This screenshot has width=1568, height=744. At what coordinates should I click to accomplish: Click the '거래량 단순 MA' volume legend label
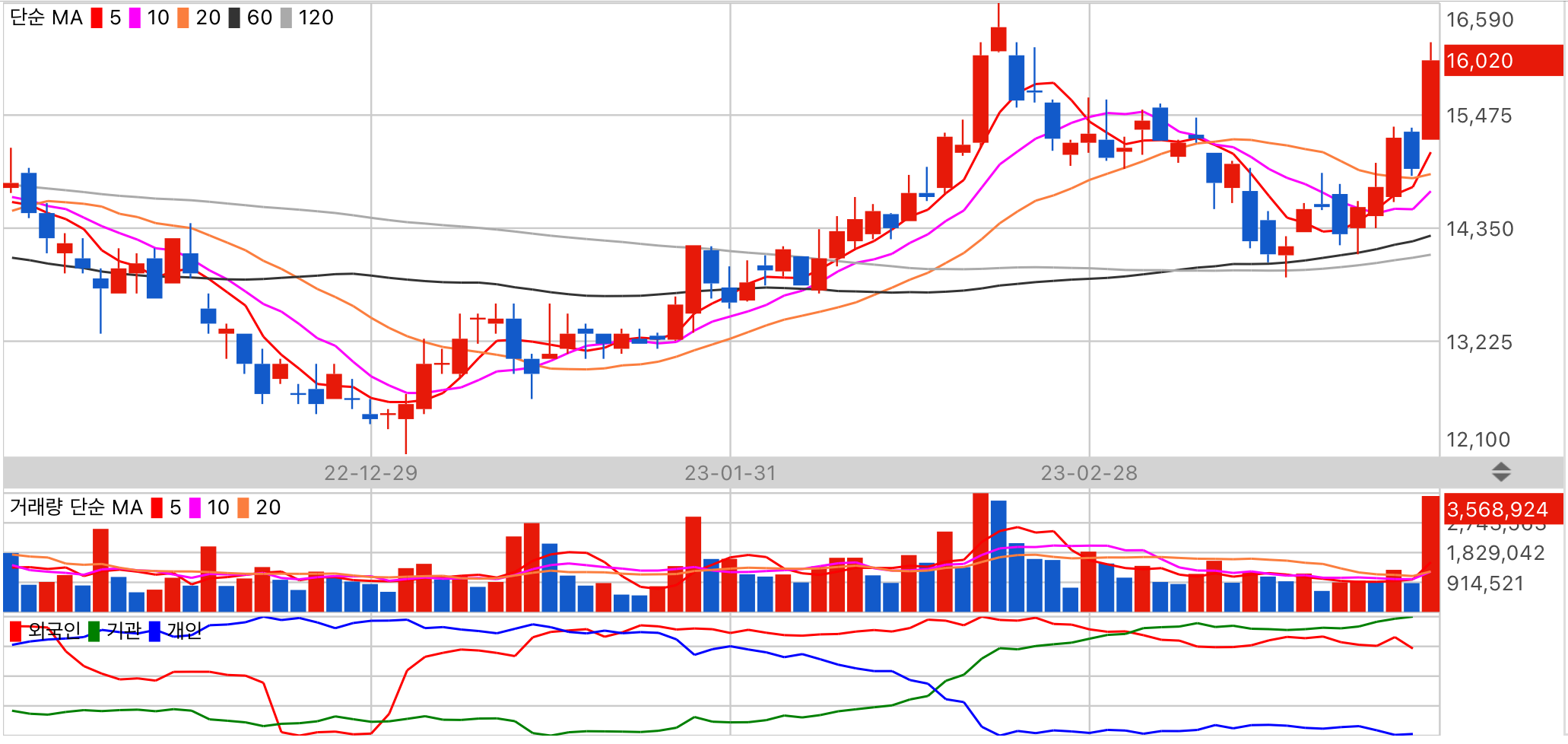(76, 507)
